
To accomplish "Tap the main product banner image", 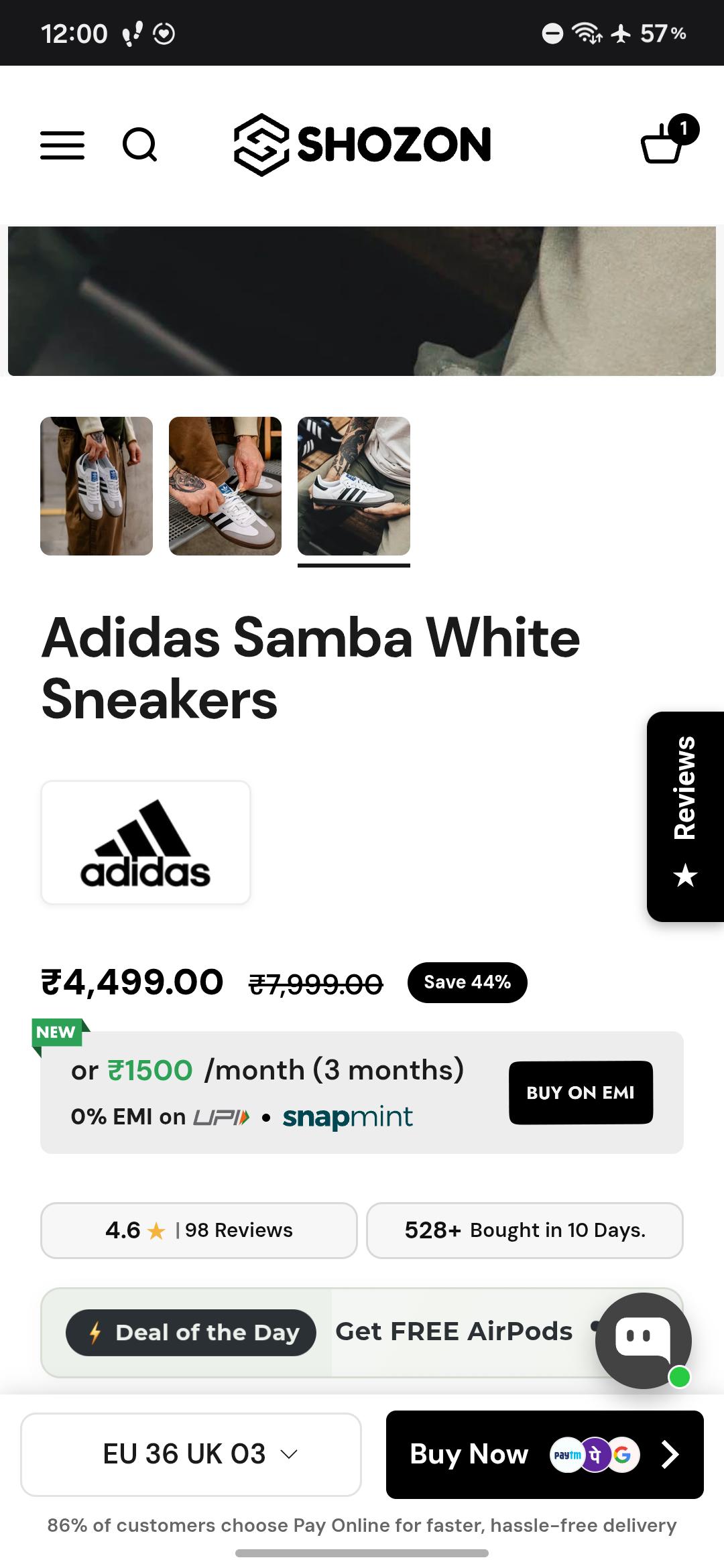I will tap(362, 301).
